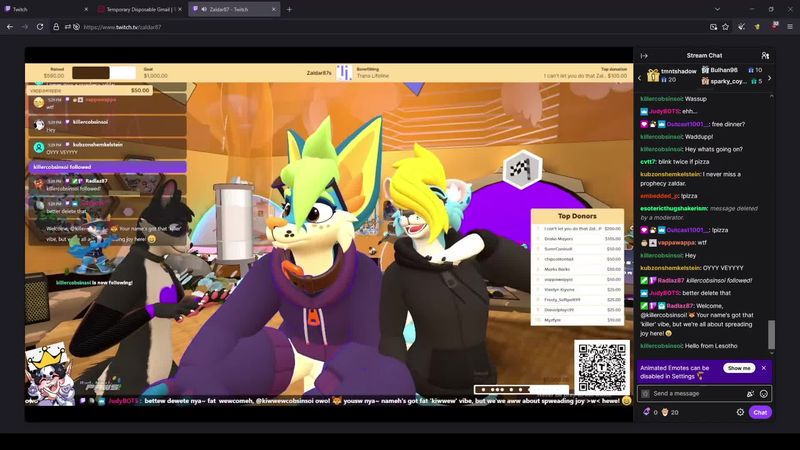The width and height of the screenshot is (800, 450).
Task: Open chat settings gear
Action: point(740,412)
